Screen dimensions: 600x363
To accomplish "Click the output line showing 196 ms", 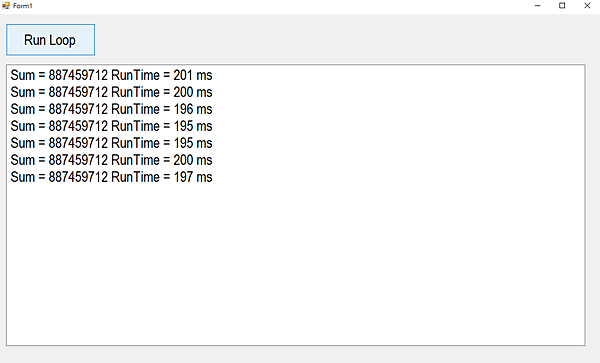I will [111, 109].
